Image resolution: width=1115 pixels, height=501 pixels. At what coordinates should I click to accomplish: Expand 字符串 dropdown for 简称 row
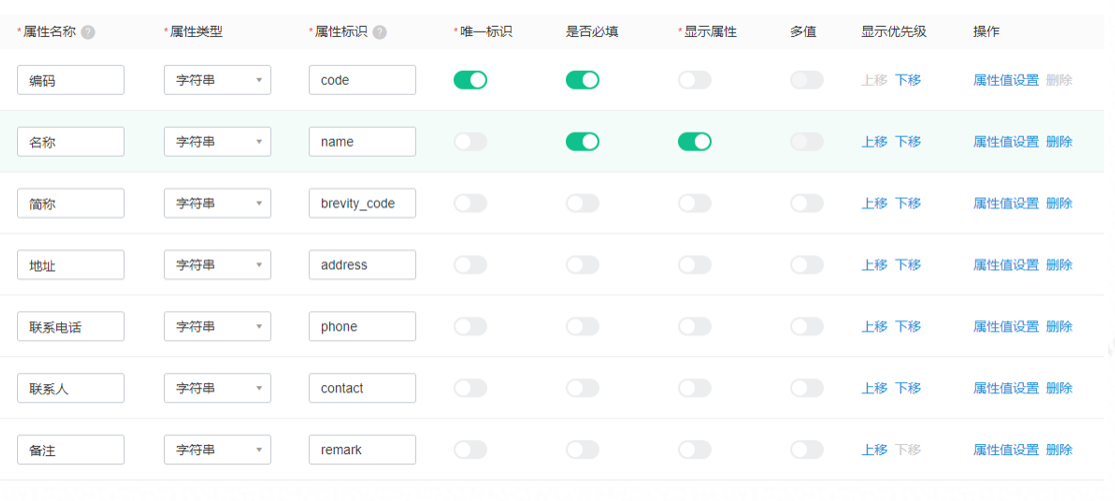(x=218, y=203)
